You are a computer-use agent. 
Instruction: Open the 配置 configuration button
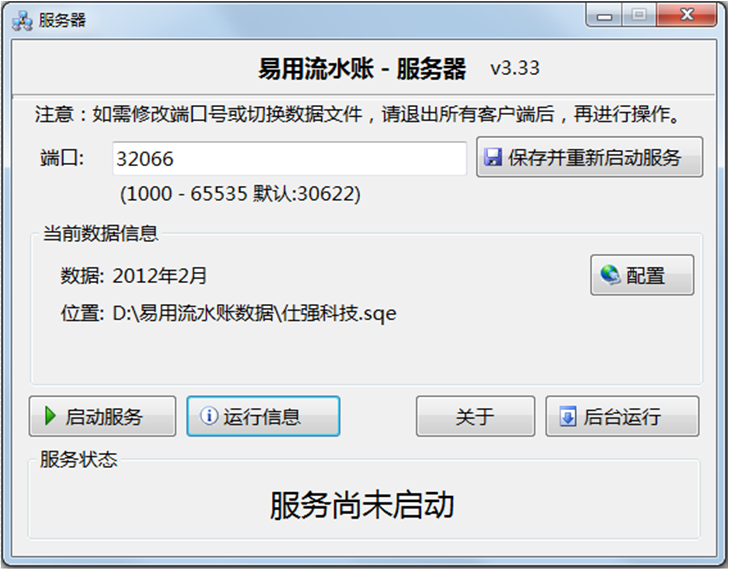pos(642,275)
